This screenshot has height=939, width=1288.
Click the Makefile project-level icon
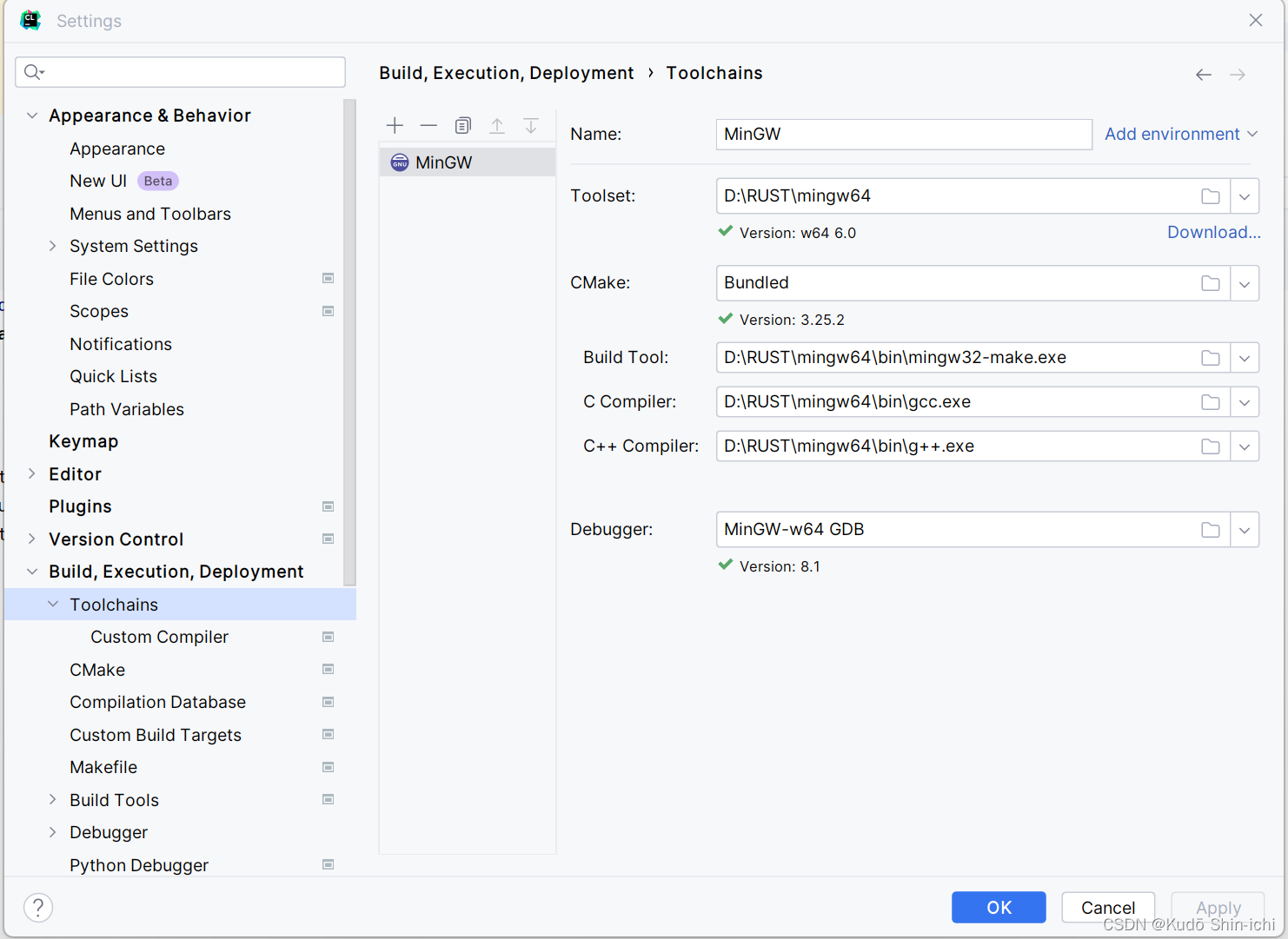click(329, 767)
